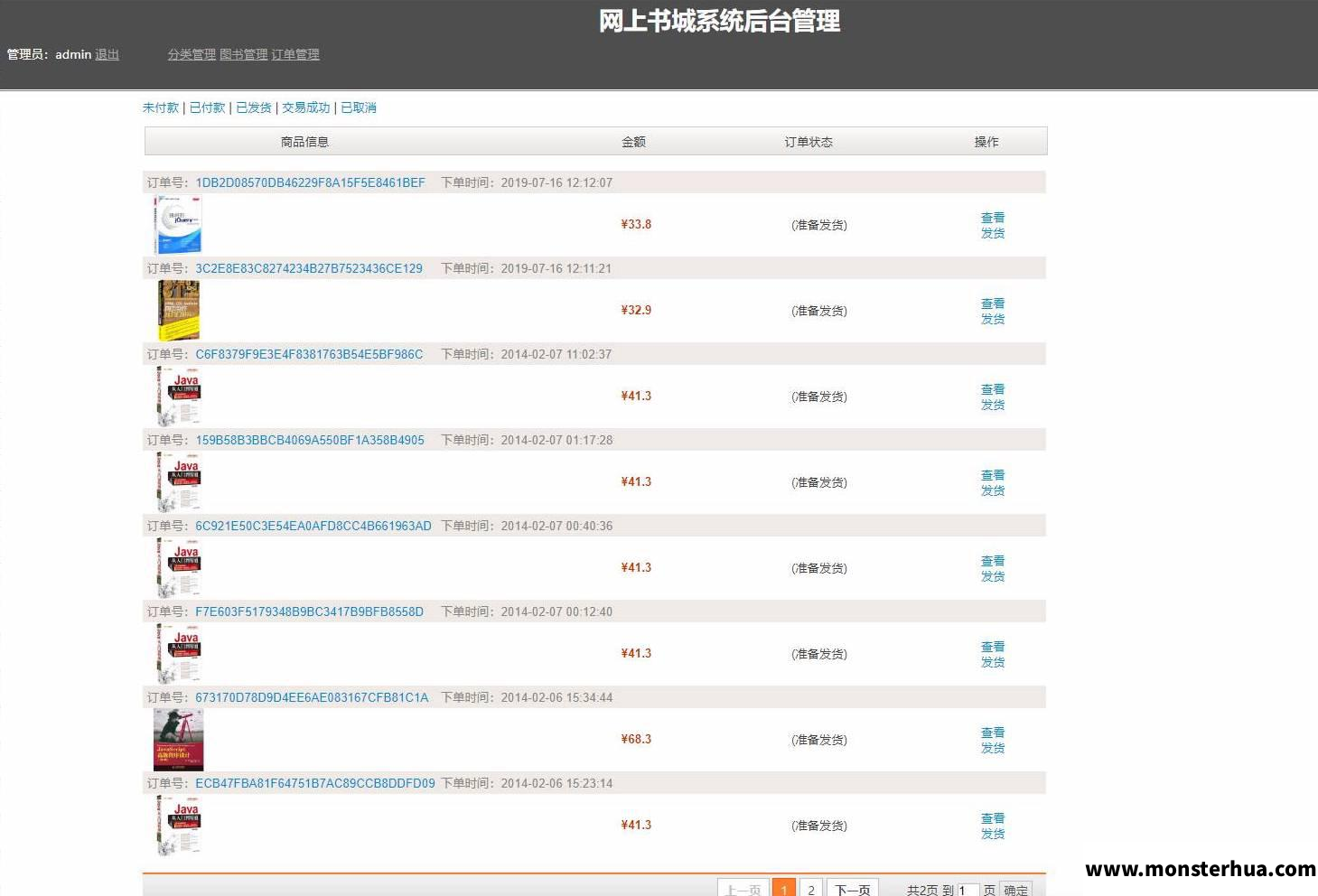Image resolution: width=1318 pixels, height=896 pixels.
Task: Click the jQuery book cover thumbnail
Action: coord(178,225)
